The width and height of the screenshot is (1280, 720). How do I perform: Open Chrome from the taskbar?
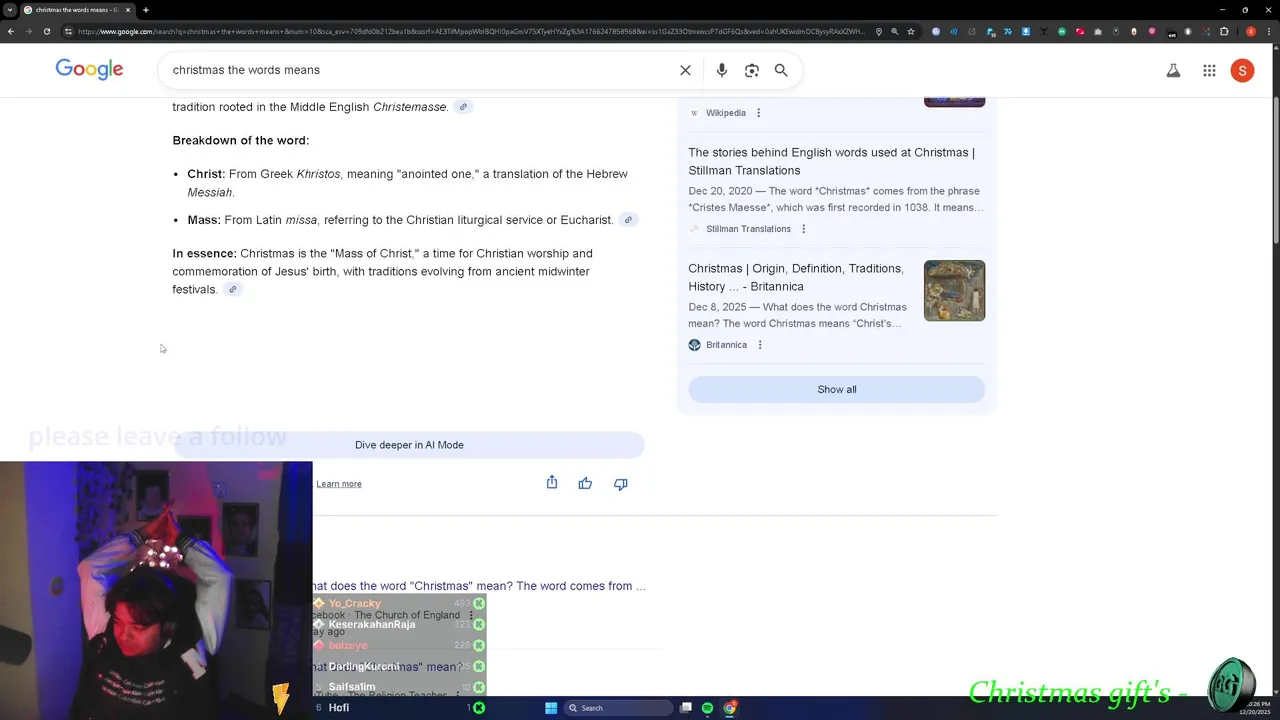click(730, 708)
